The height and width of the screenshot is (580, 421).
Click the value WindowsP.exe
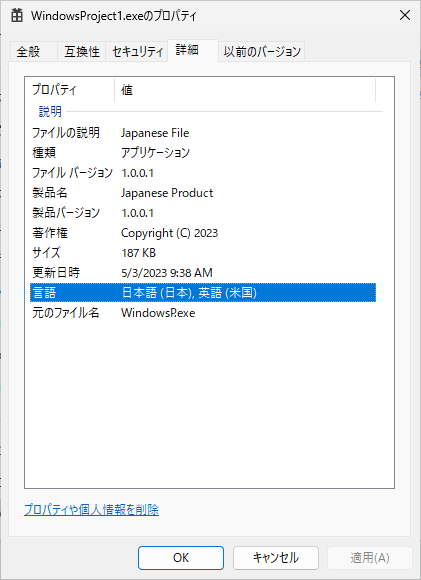(158, 313)
